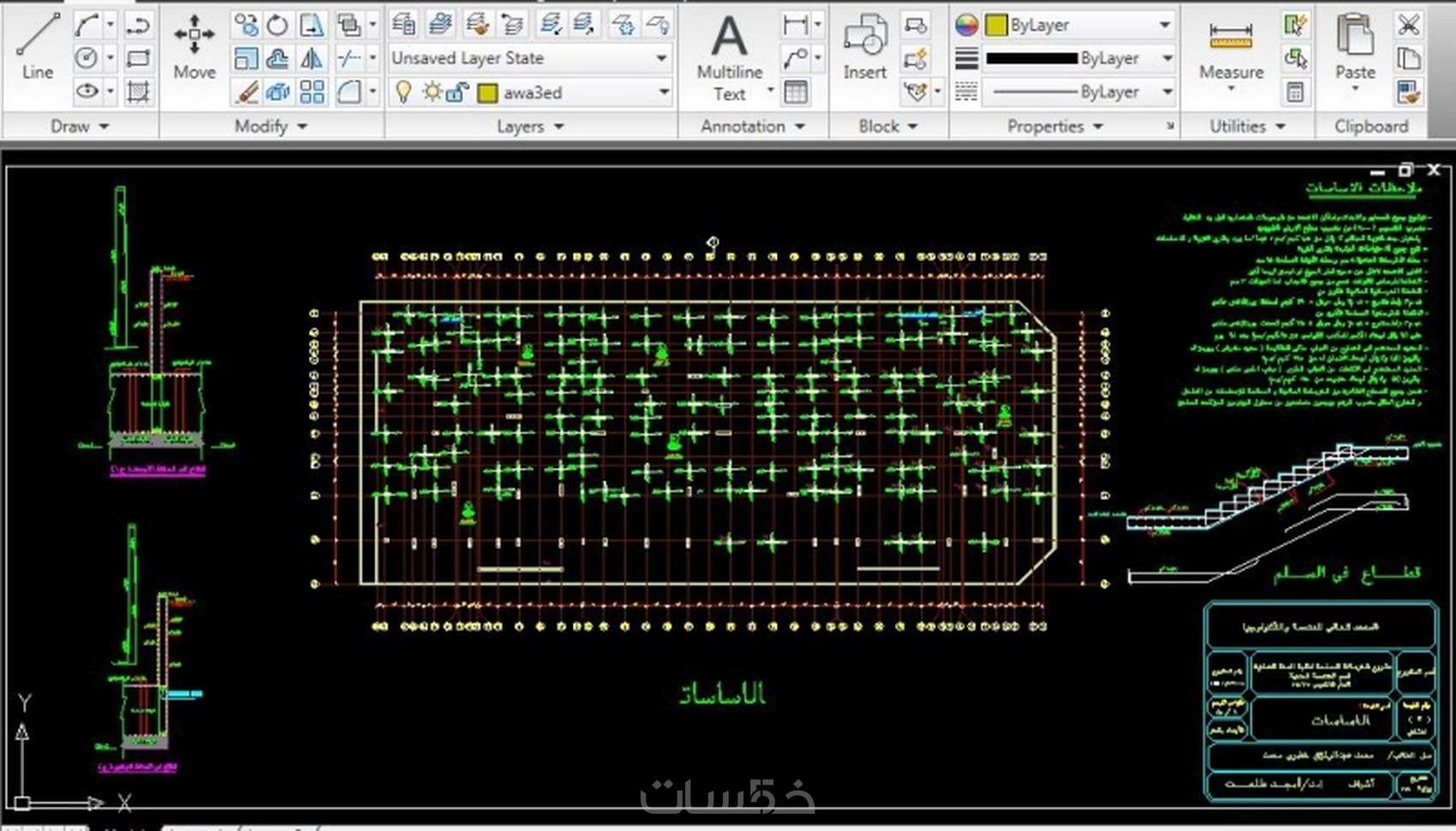Activate the Move command
The image size is (1456, 831).
coord(194,47)
